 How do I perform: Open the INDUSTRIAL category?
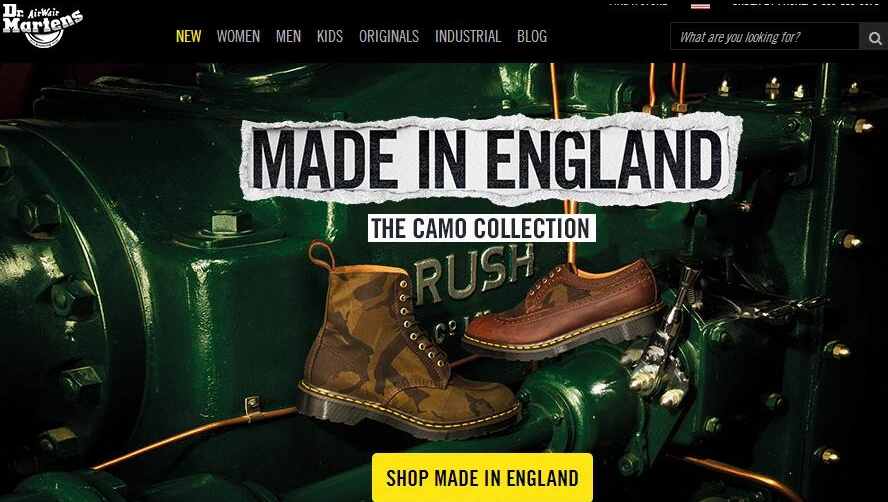coord(468,36)
